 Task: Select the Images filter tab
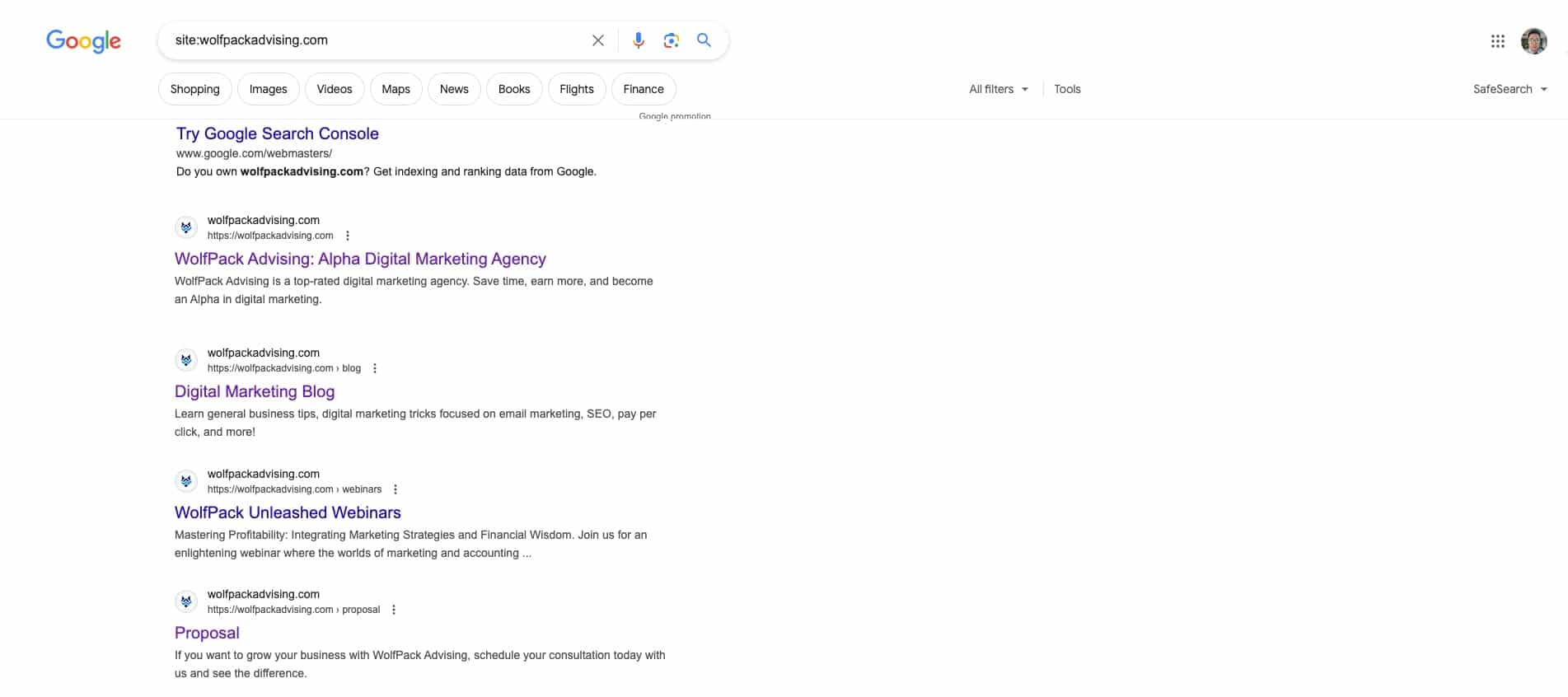tap(269, 89)
